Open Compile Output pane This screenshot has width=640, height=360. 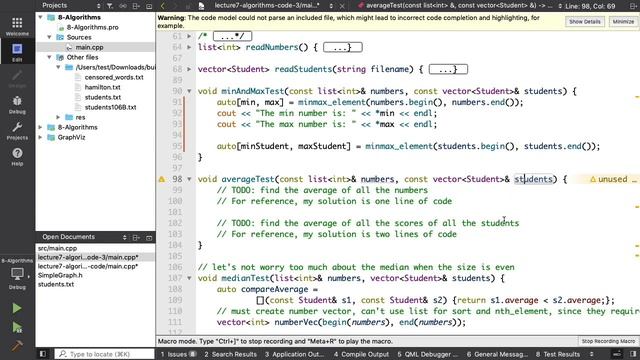(361, 354)
